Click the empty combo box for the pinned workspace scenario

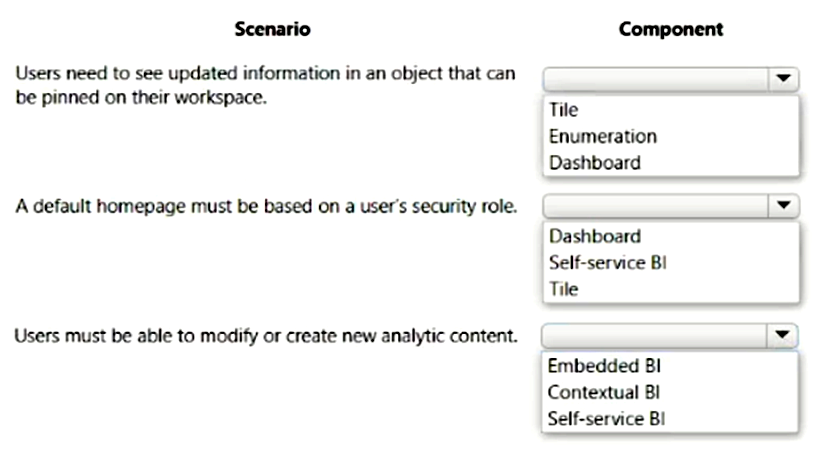coord(656,78)
